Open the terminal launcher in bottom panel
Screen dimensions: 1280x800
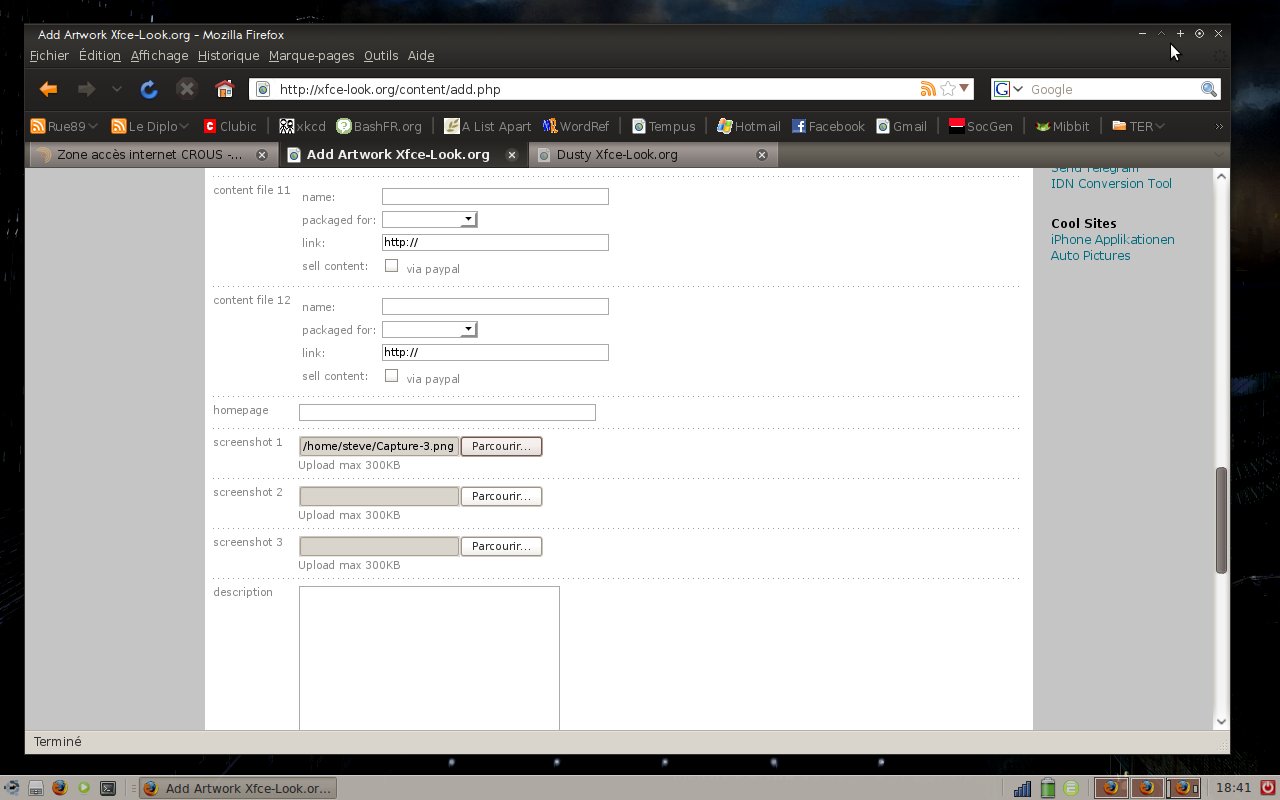tap(109, 788)
